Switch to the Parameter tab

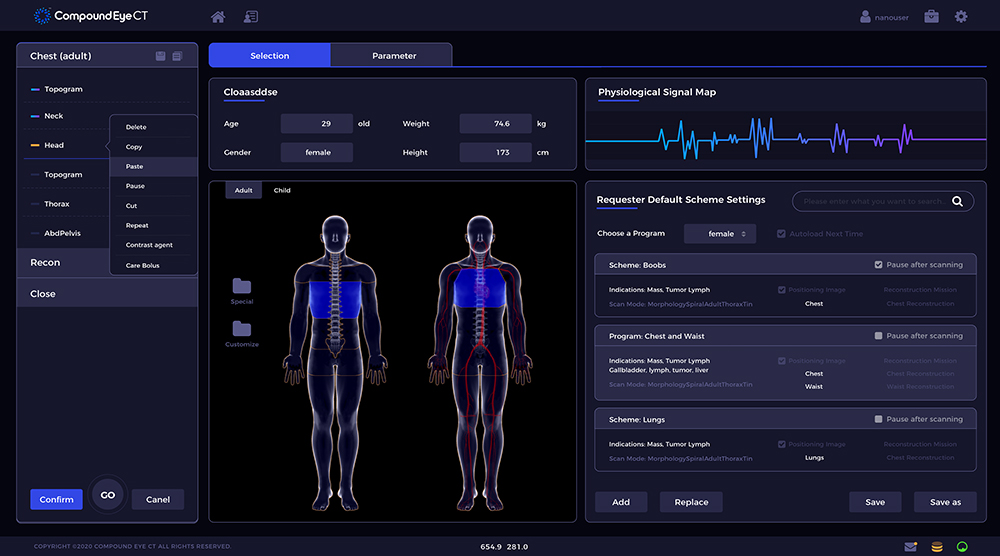click(394, 56)
